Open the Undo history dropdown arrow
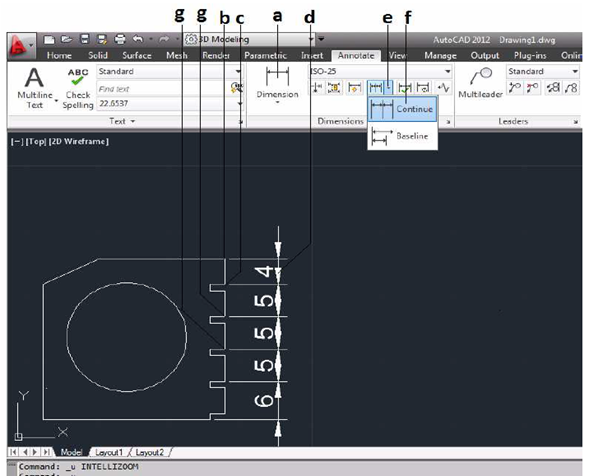This screenshot has width=589, height=476. (151, 39)
